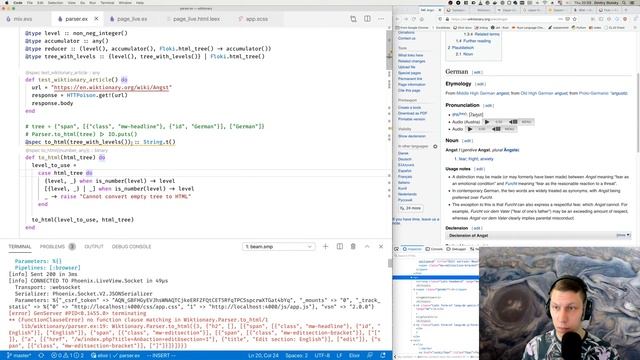Open the Old High German link
The image size is (640, 360).
(537, 93)
